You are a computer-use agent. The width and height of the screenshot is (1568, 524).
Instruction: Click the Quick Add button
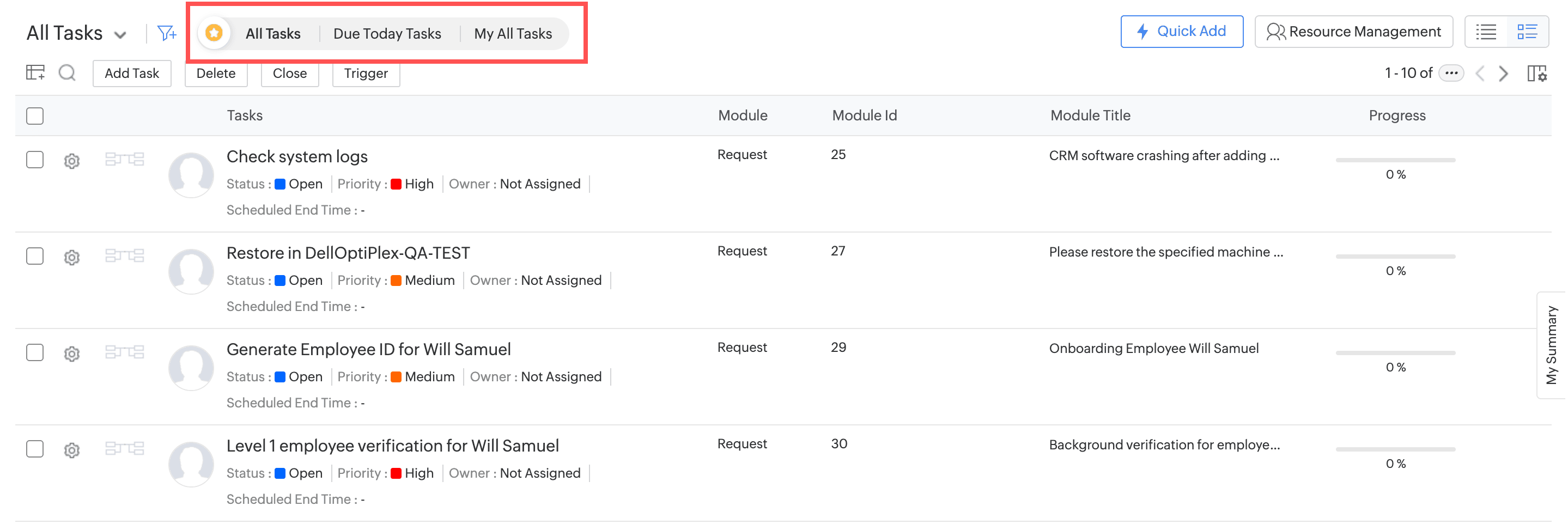[x=1181, y=32]
